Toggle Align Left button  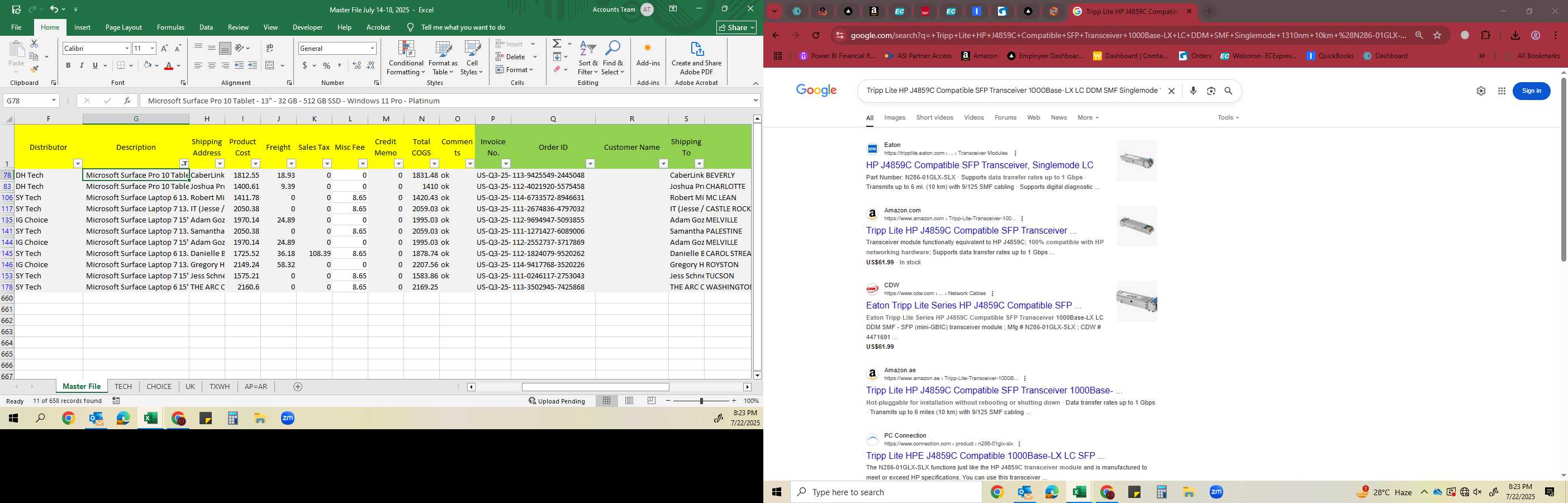coord(198,65)
